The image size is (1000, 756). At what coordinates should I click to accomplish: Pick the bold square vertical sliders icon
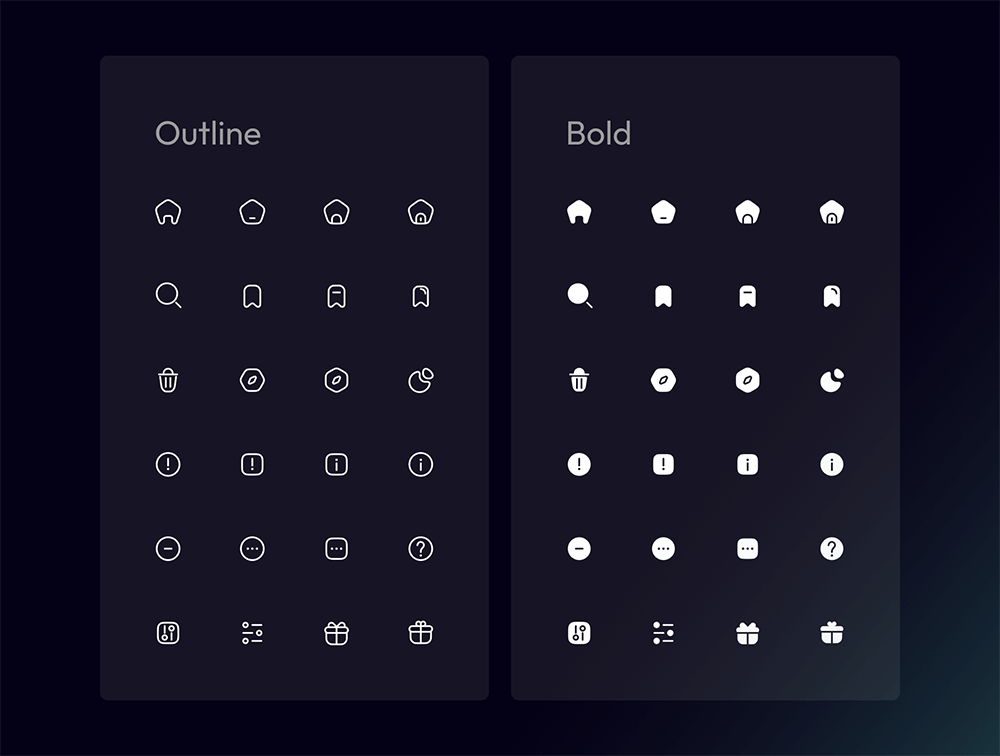(x=579, y=632)
